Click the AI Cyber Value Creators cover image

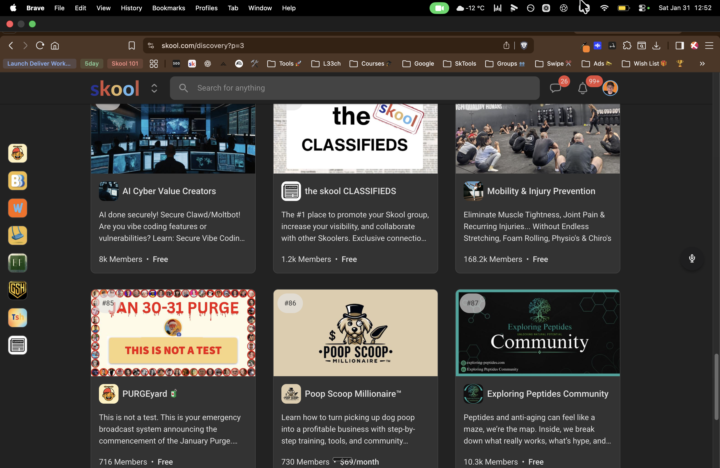(x=173, y=139)
